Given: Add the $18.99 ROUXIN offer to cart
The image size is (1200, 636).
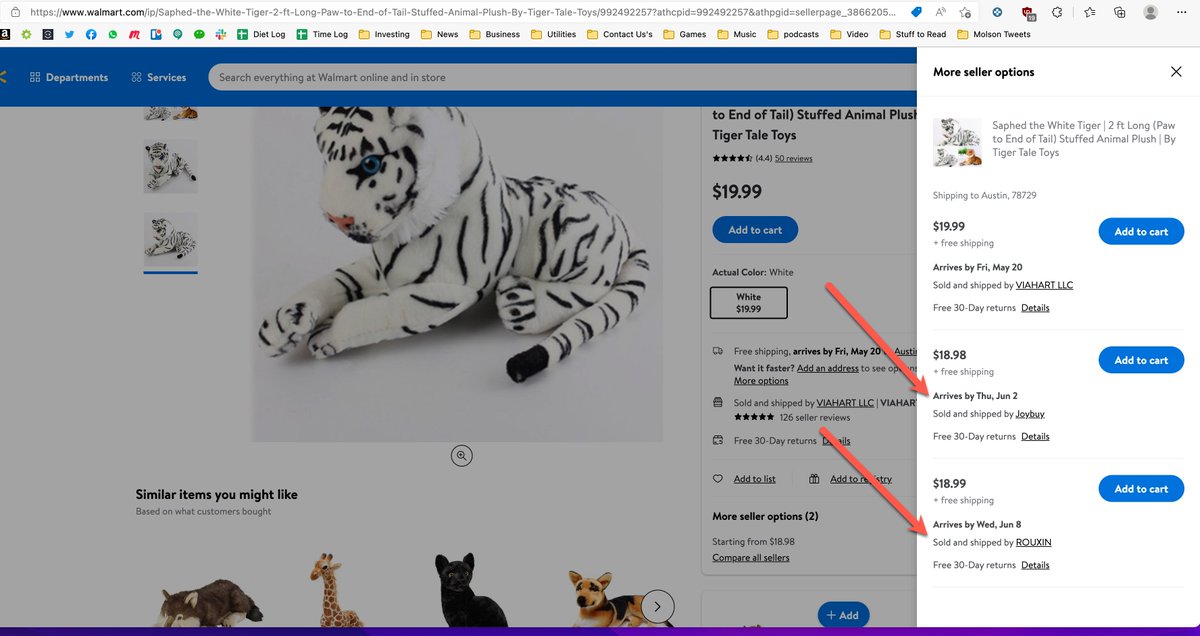Looking at the screenshot, I should tap(1141, 488).
